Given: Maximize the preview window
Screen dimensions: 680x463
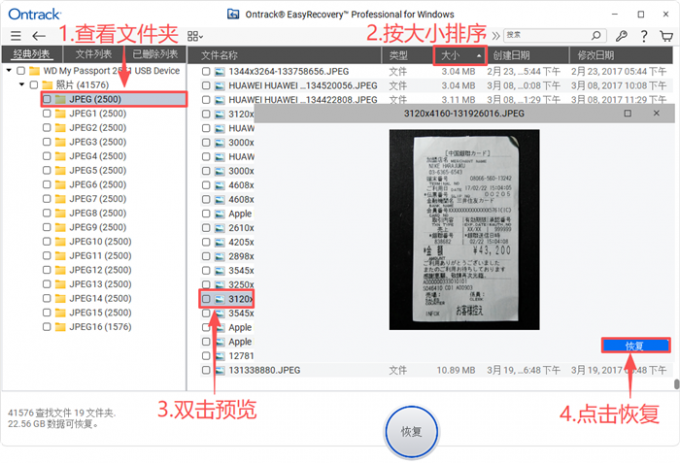Looking at the screenshot, I should point(627,113).
